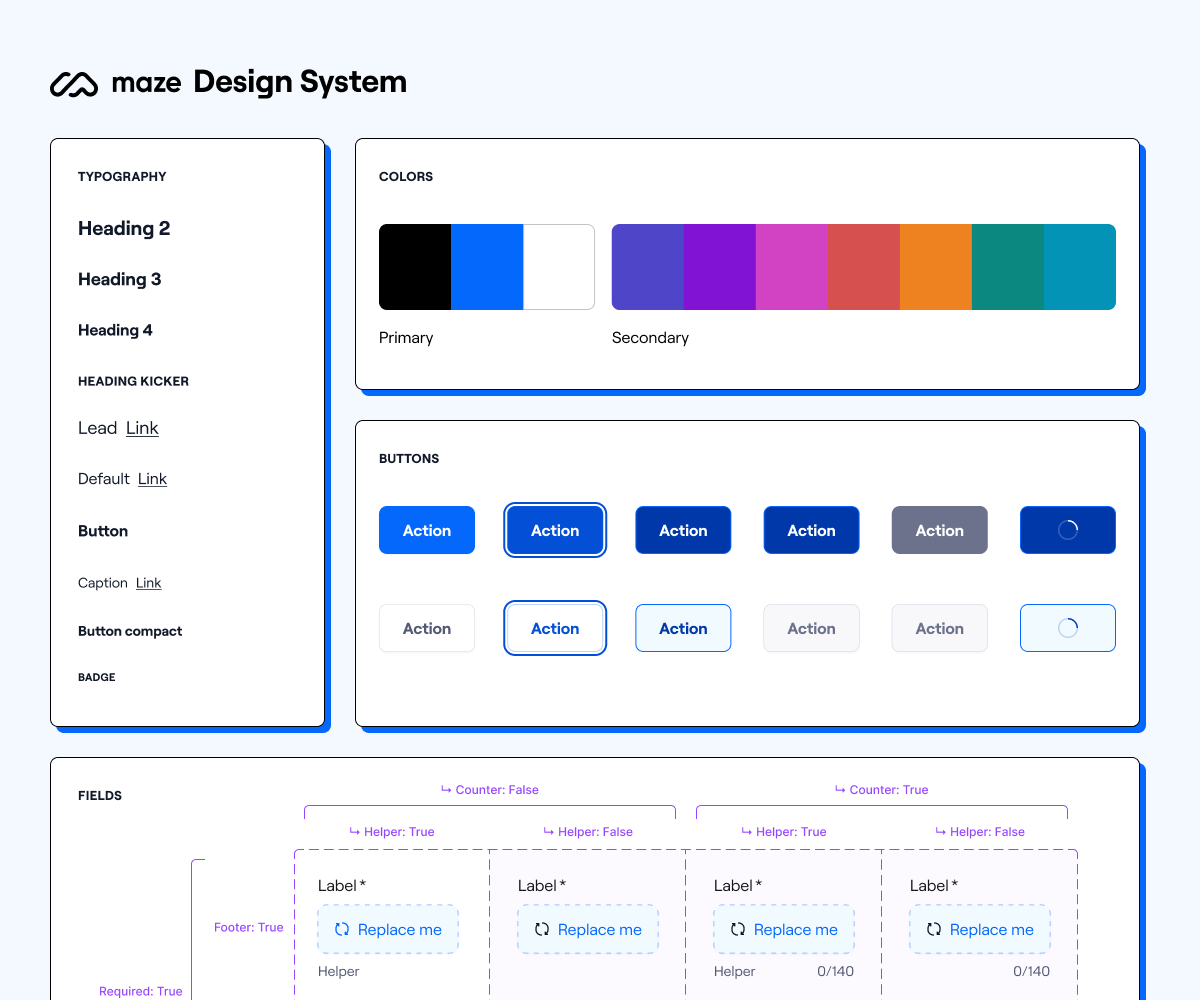Select the teal swatch in the Secondary palette
The width and height of the screenshot is (1200, 1000).
1007,266
